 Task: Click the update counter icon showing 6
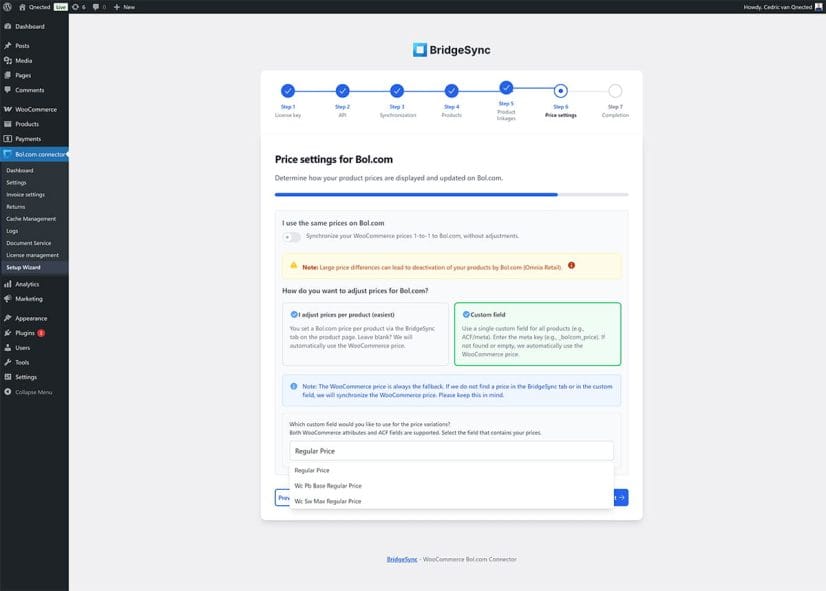[78, 6]
